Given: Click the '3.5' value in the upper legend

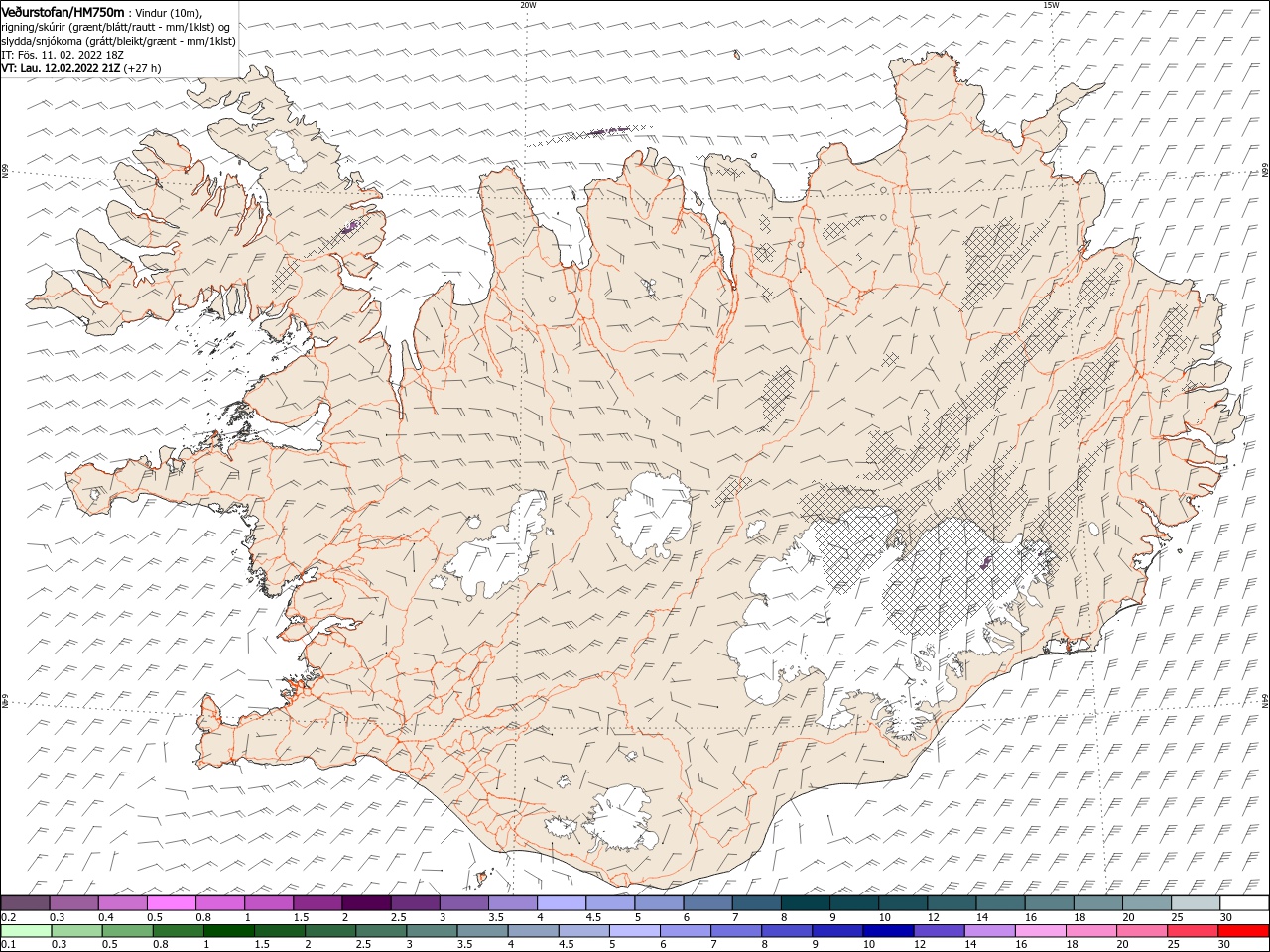Looking at the screenshot, I should pyautogui.click(x=496, y=917).
